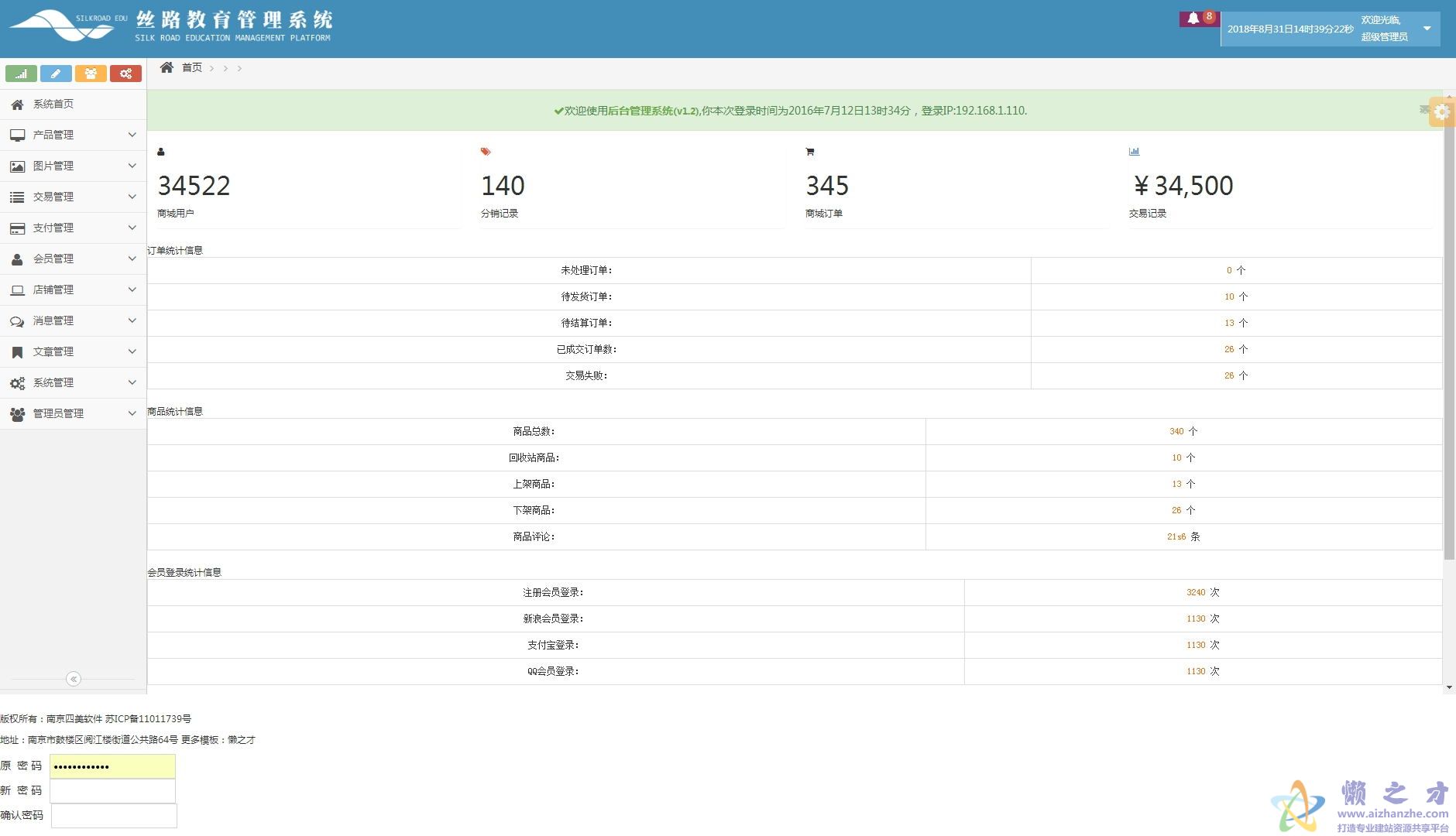The width and height of the screenshot is (1456, 836).
Task: Expand the 会员管理 sidebar menu
Action: [x=73, y=259]
